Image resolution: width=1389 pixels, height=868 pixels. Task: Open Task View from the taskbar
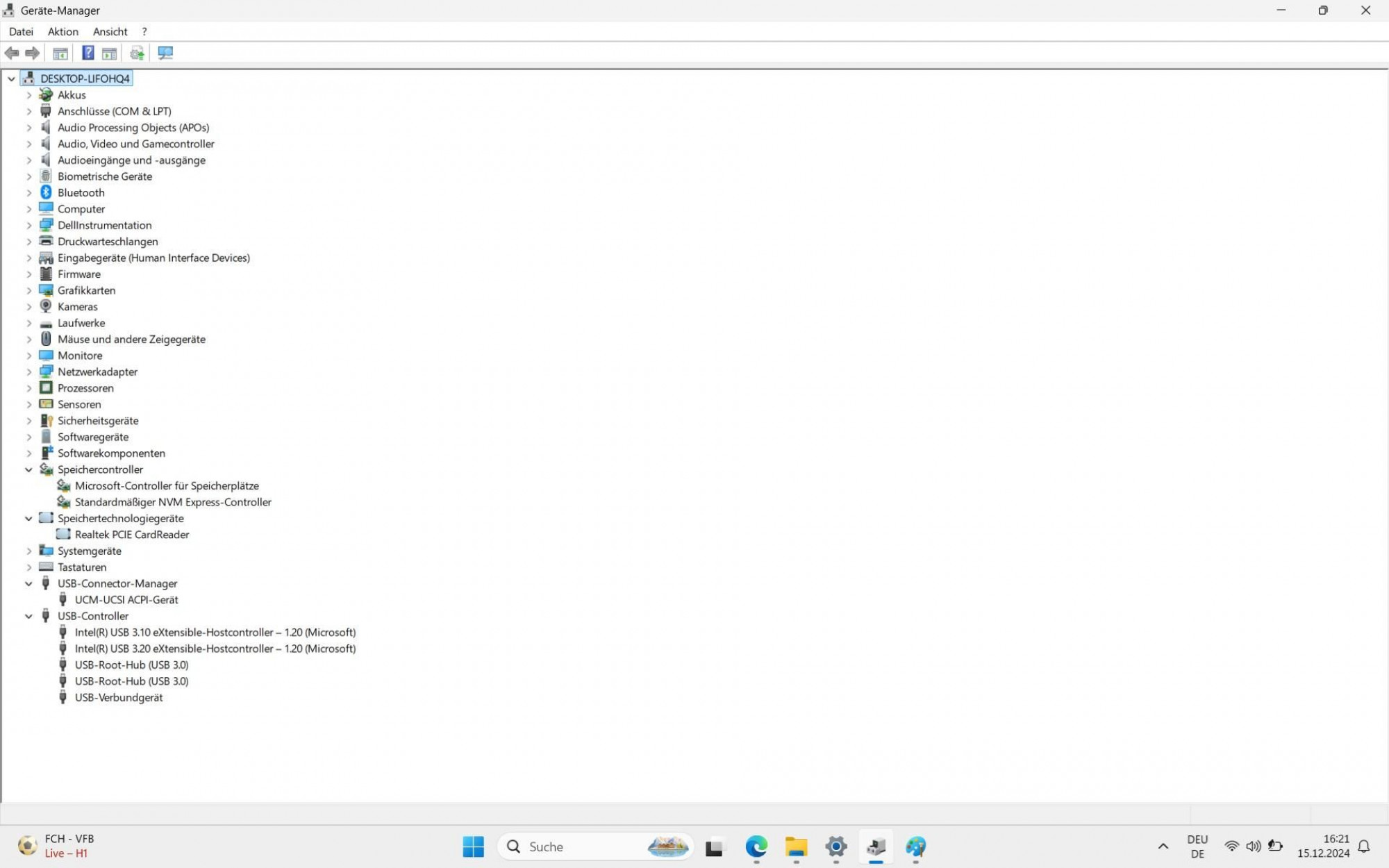pyautogui.click(x=714, y=846)
